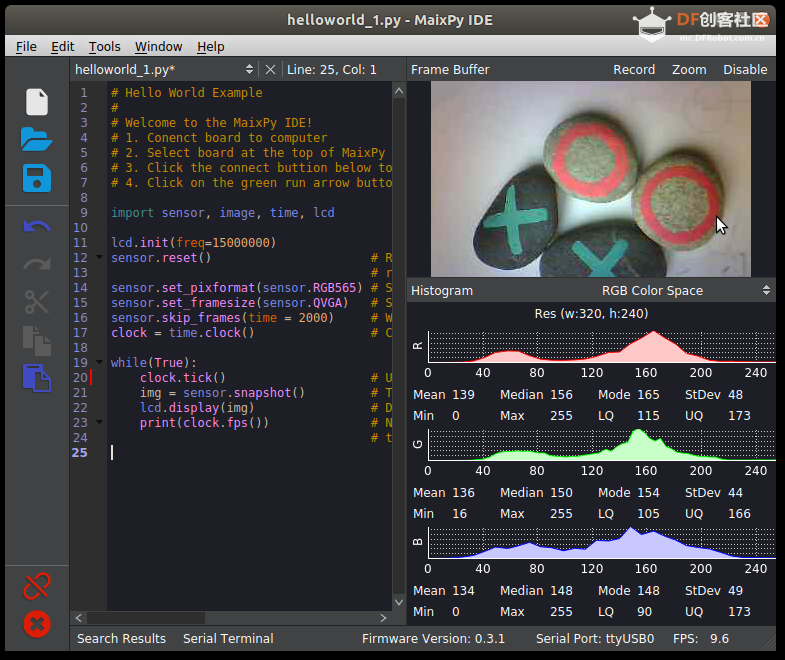Screen dimensions: 785x660
Task: Click the Line 25, Col 1 indicator
Action: [331, 70]
